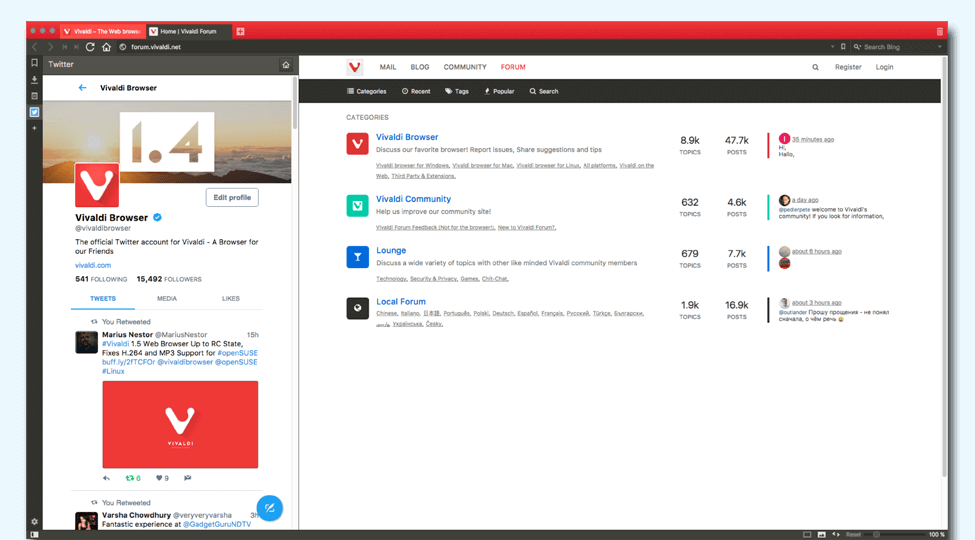Open the Bookmarks panel in the sidebar

tap(34, 63)
